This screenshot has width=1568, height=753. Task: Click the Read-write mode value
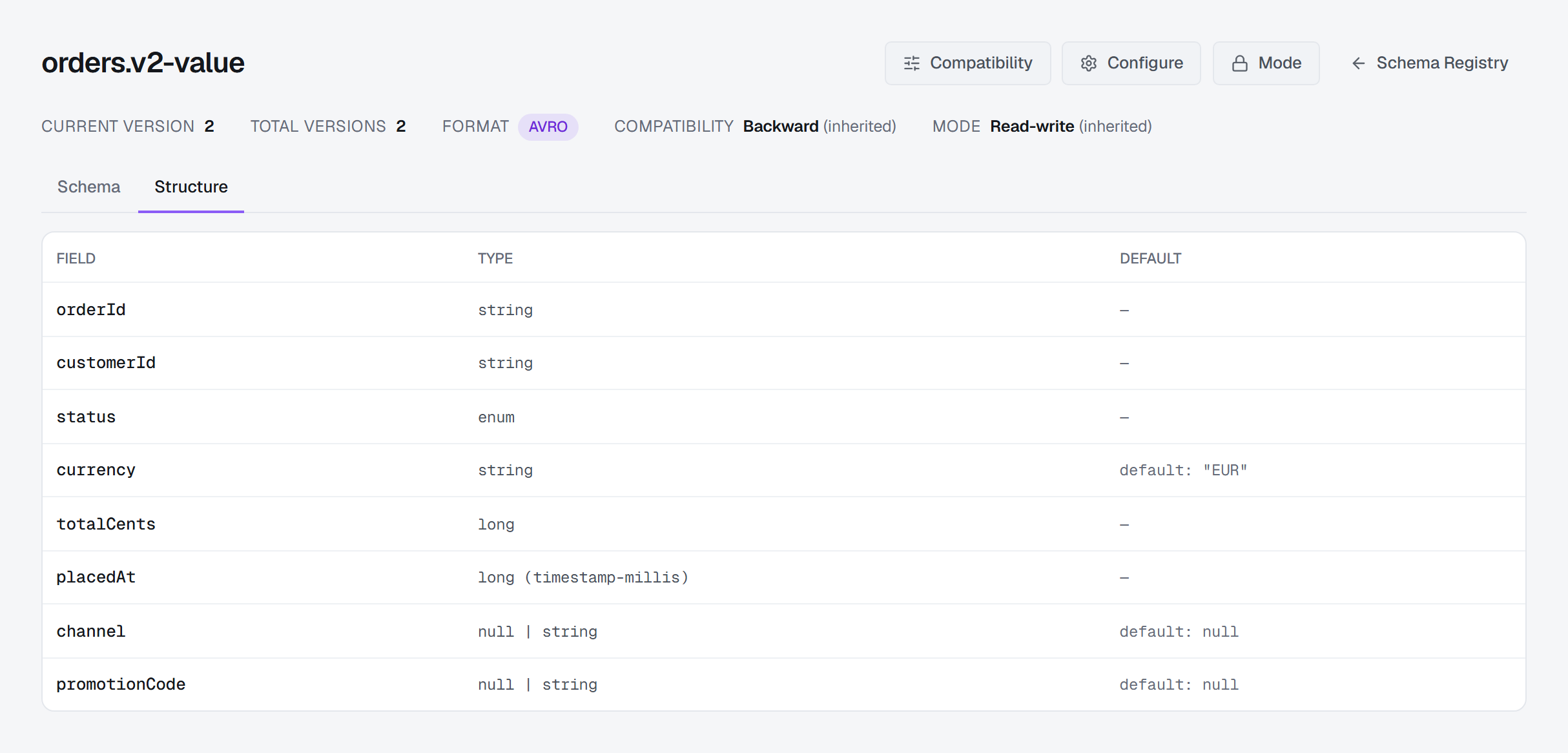[x=1032, y=126]
